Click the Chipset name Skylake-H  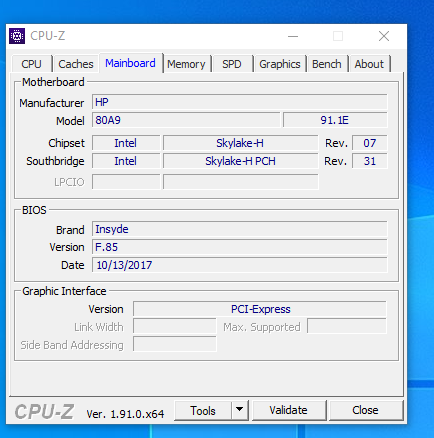pos(240,143)
